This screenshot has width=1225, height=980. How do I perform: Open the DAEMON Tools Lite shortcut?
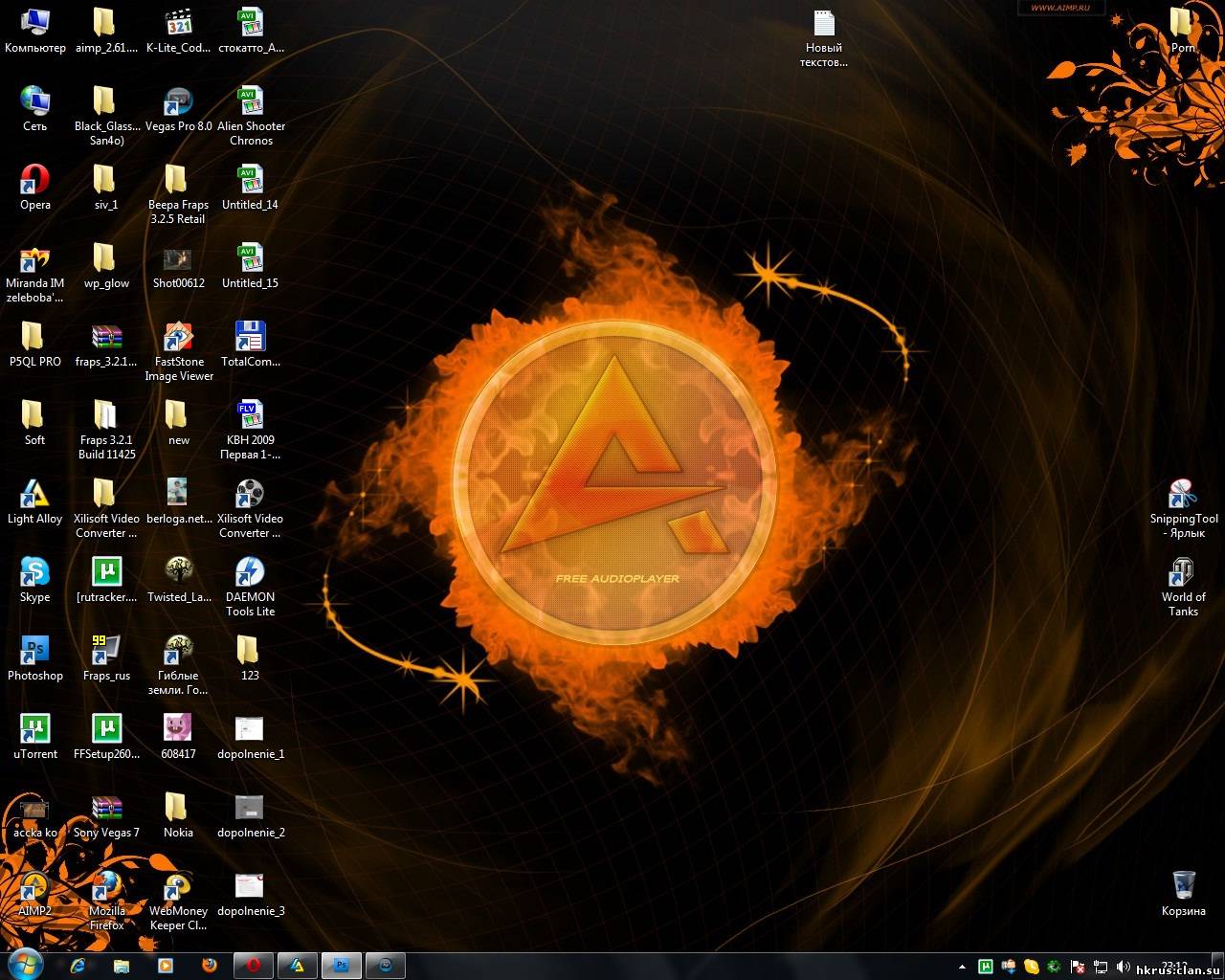250,573
